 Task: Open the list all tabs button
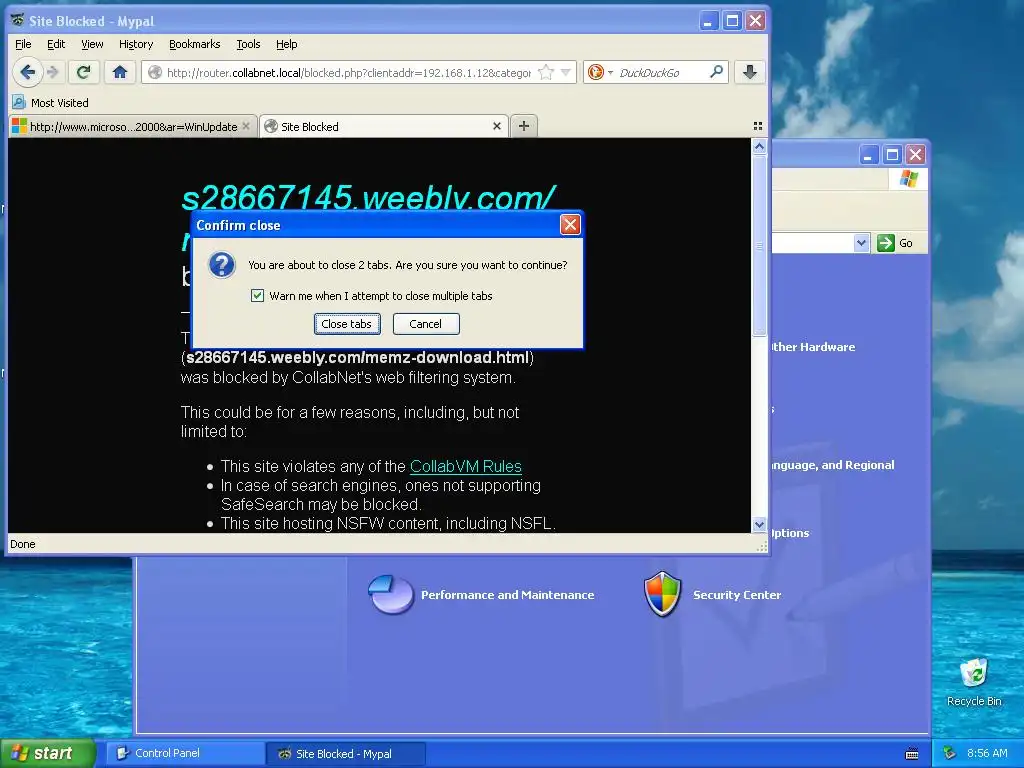pos(758,126)
